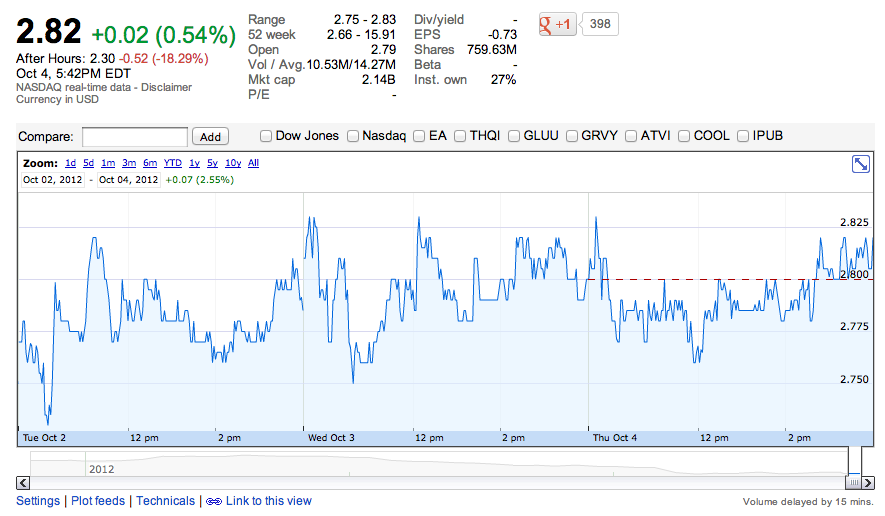Click the Inst. own value 27%
Viewport: 885px width, 516px height.
[x=503, y=80]
